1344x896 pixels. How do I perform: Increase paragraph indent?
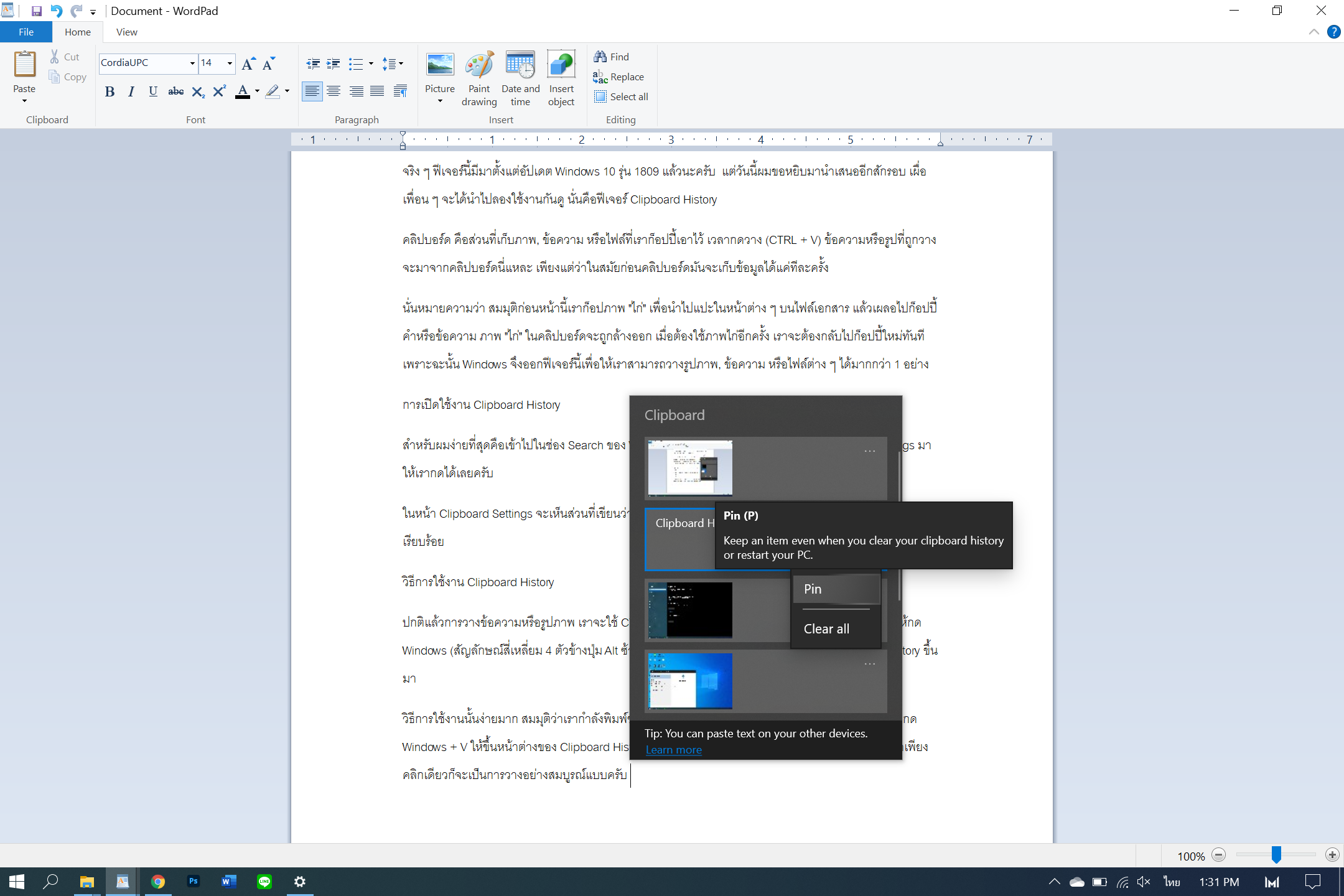pyautogui.click(x=334, y=63)
